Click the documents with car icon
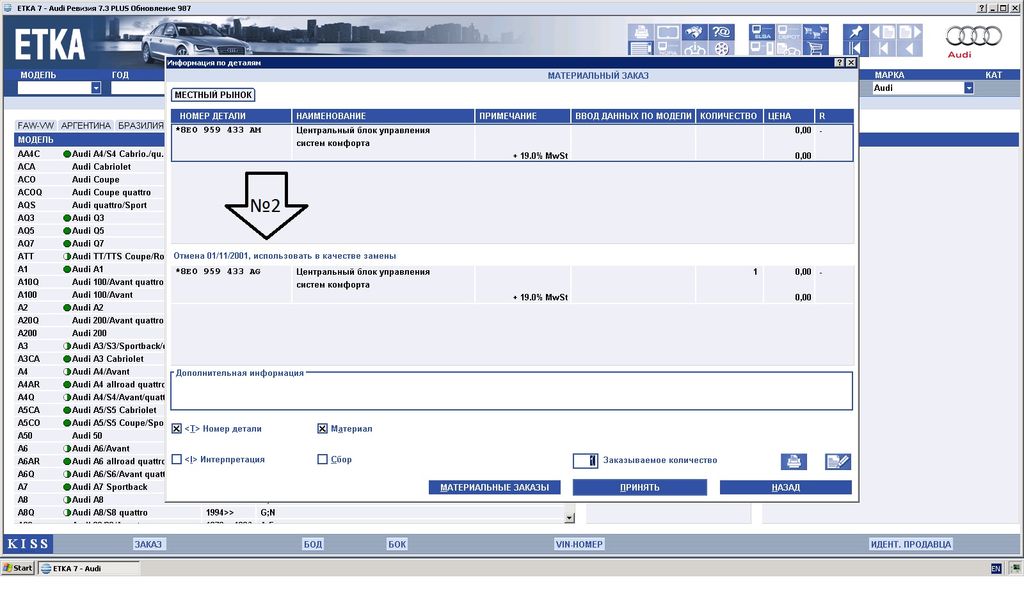Image resolution: width=1024 pixels, height=593 pixels. coord(789,48)
